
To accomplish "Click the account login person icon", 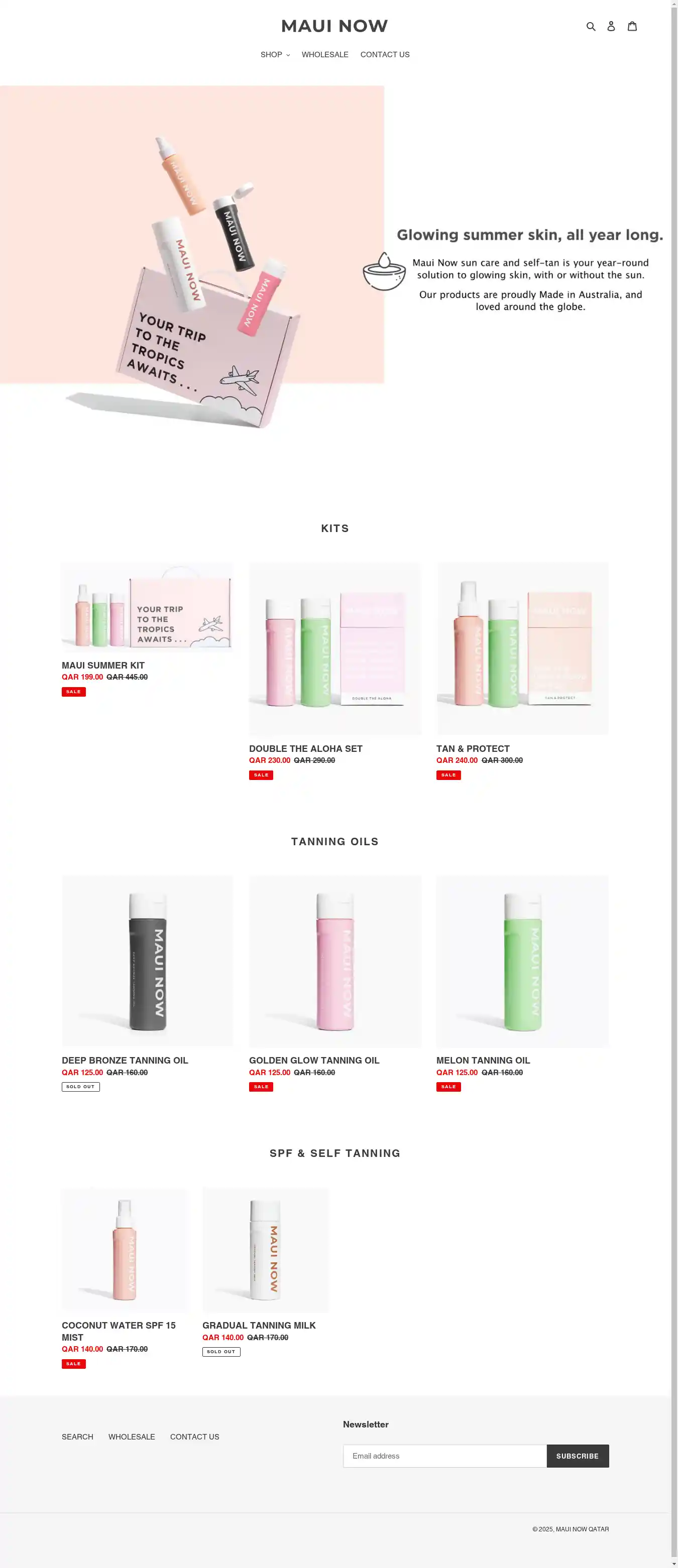I will tap(611, 26).
